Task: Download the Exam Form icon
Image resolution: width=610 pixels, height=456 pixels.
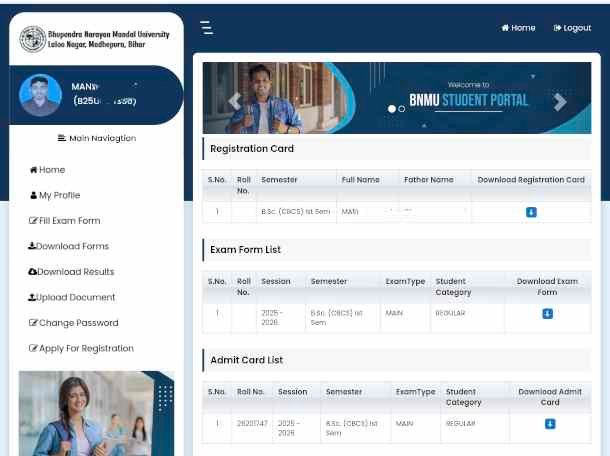Action: 547,314
